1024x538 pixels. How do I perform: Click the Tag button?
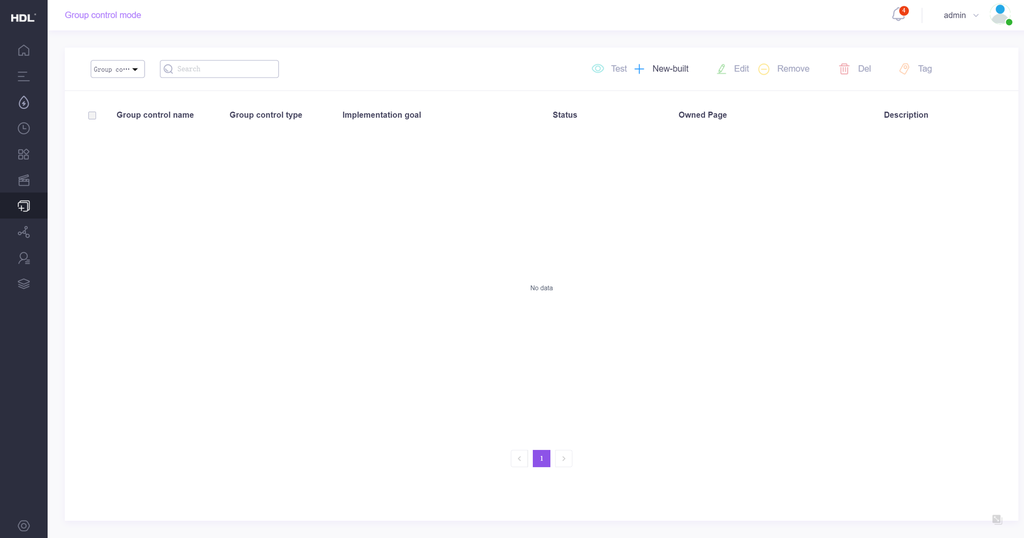916,69
